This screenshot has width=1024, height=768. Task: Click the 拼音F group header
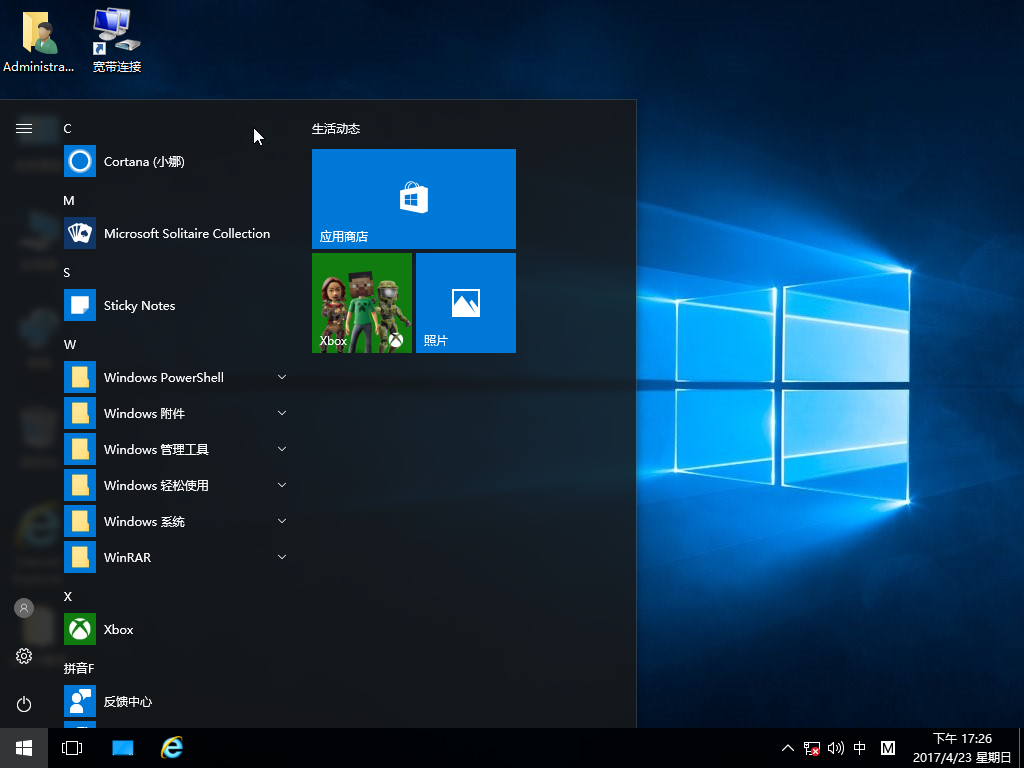pyautogui.click(x=79, y=668)
